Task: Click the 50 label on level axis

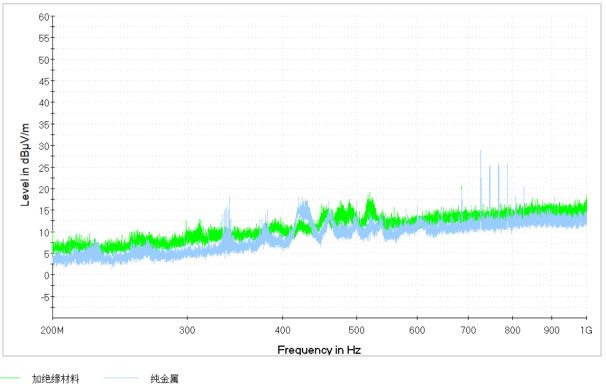Action: pyautogui.click(x=44, y=60)
